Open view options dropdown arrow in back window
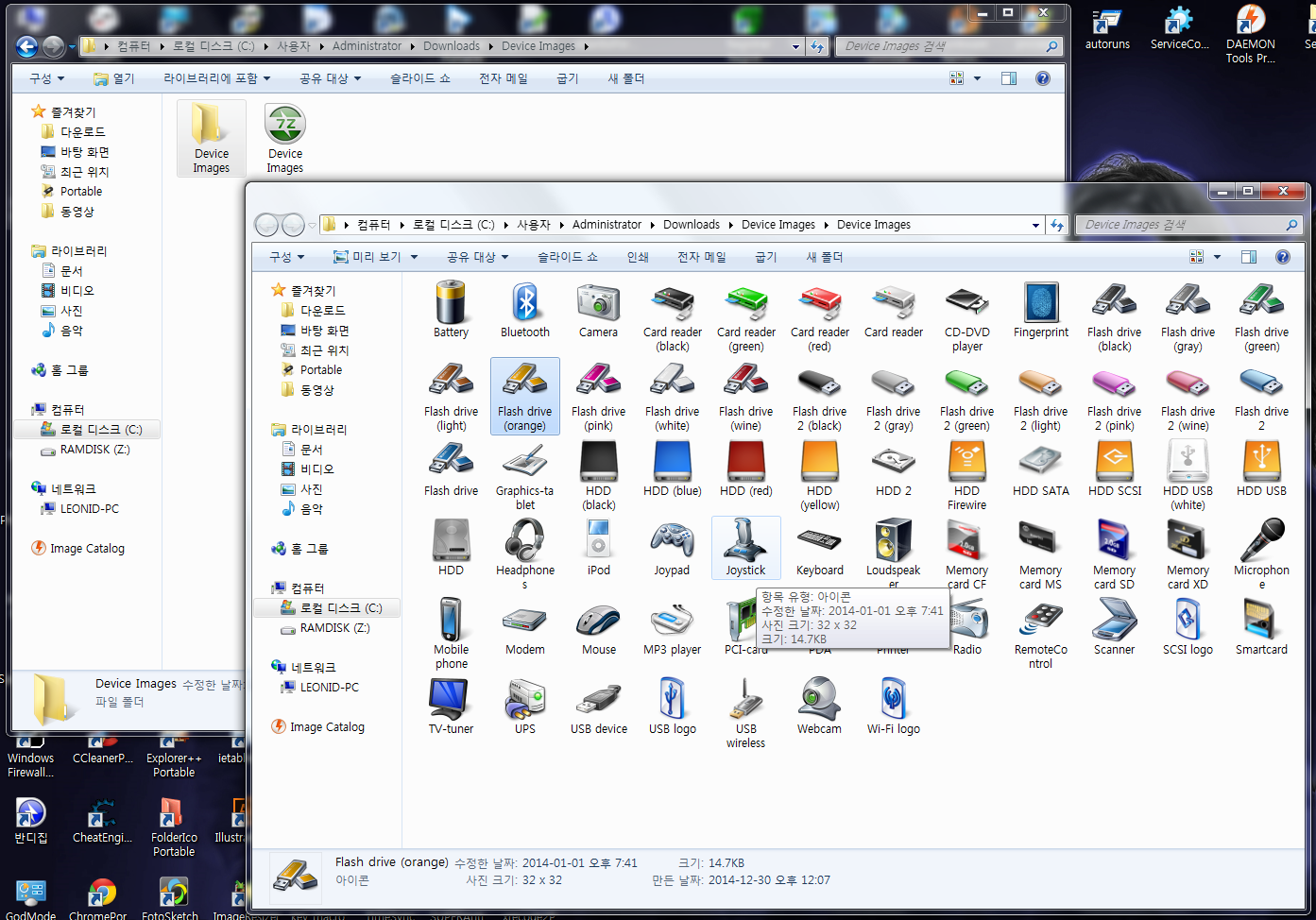 pyautogui.click(x=977, y=78)
